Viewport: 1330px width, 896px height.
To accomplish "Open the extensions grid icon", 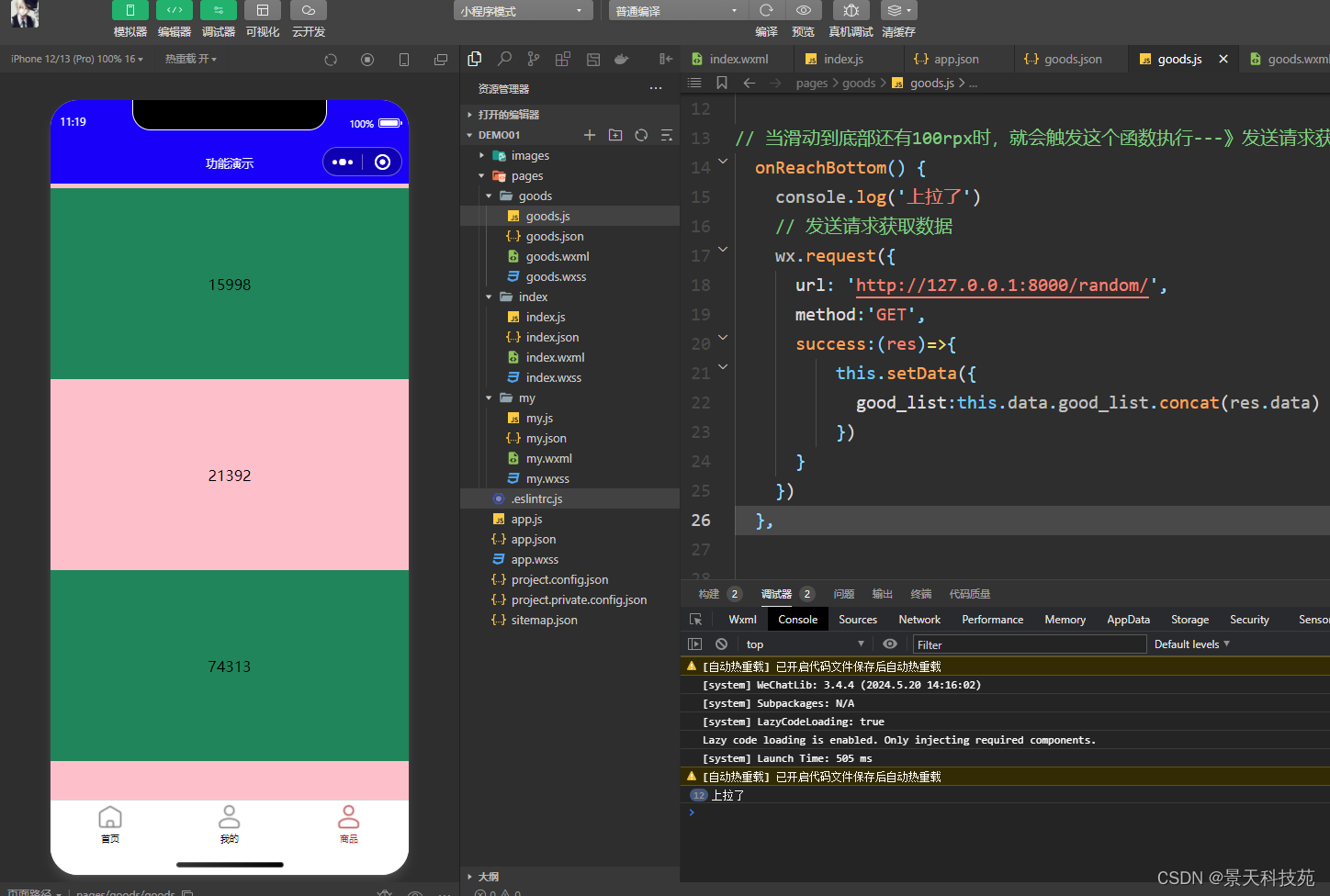I will [x=563, y=59].
